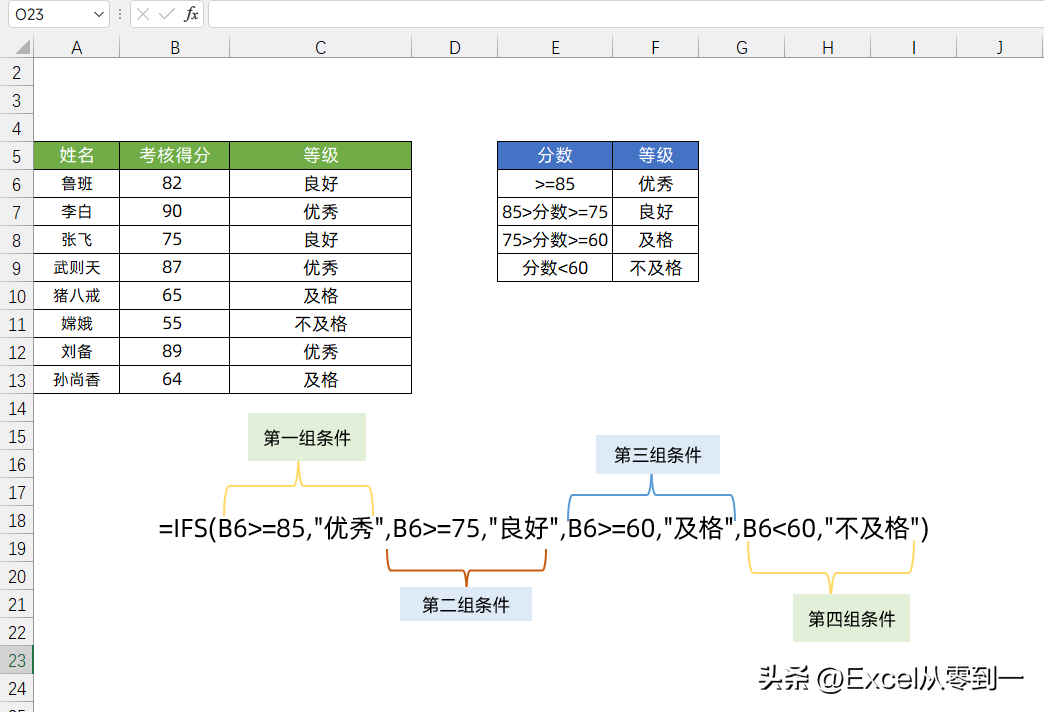Click into the formula bar input area
Viewport: 1044px width, 712px height.
coord(626,14)
